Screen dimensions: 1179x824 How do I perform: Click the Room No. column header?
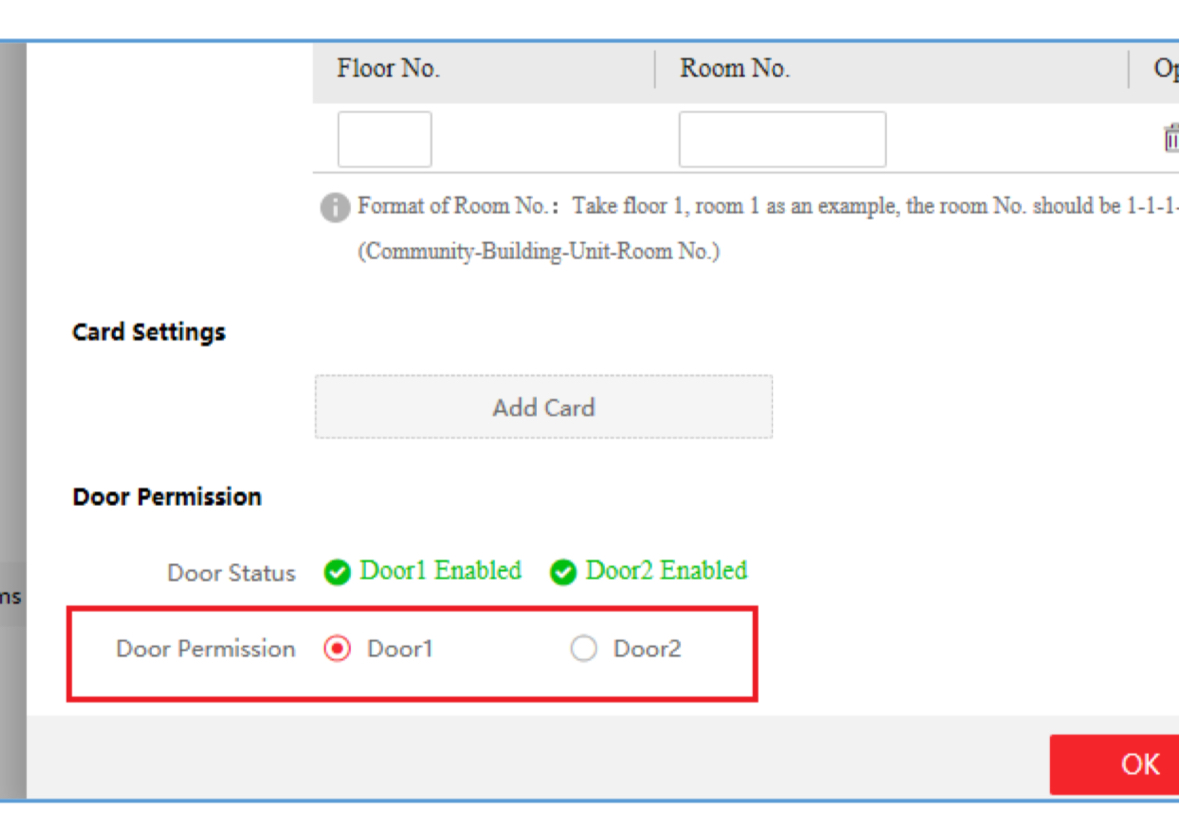(x=735, y=69)
